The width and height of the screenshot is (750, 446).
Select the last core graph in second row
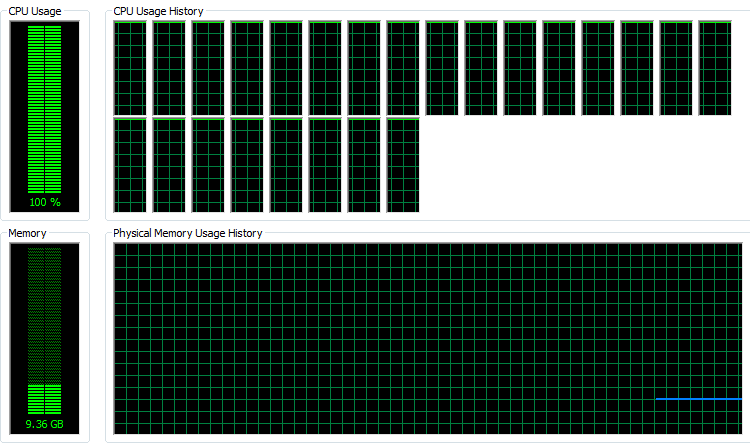(403, 165)
